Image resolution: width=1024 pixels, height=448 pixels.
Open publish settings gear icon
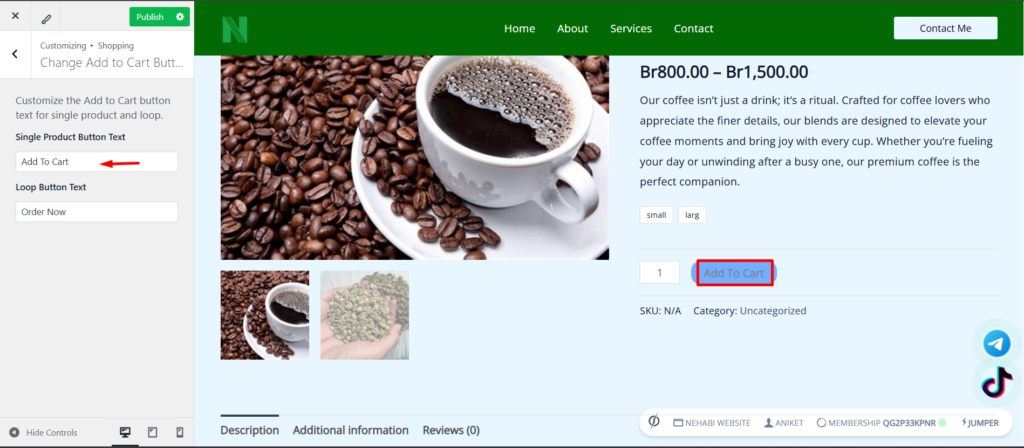point(180,17)
